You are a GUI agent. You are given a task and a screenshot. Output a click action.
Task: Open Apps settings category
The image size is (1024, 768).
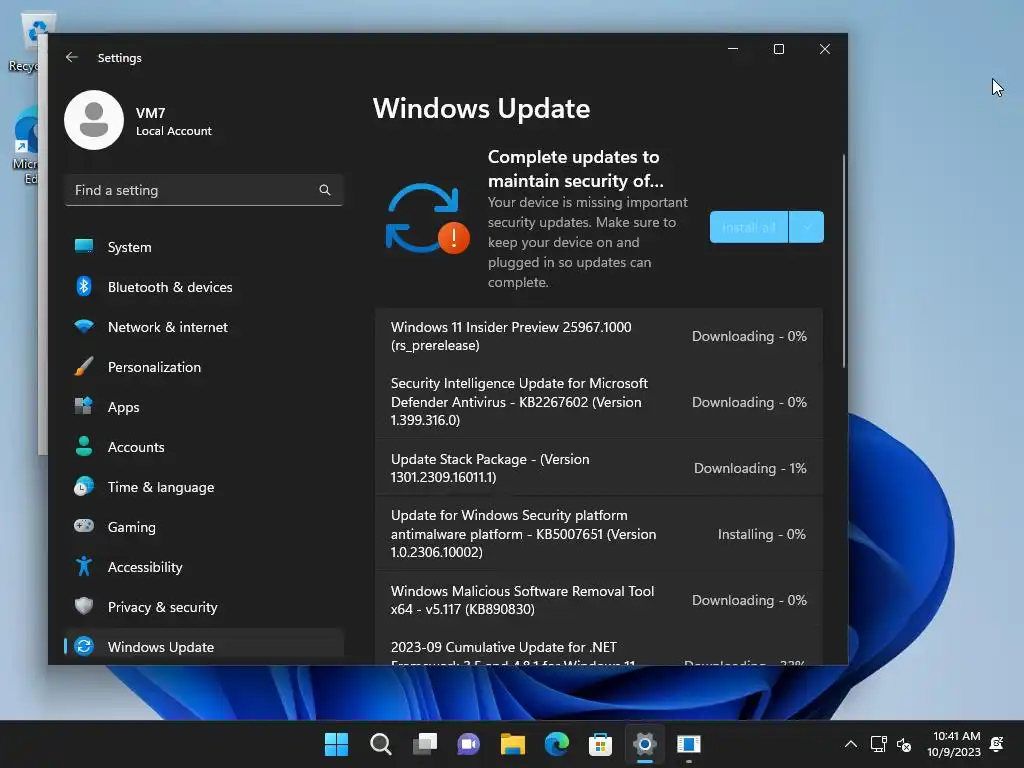click(204, 407)
